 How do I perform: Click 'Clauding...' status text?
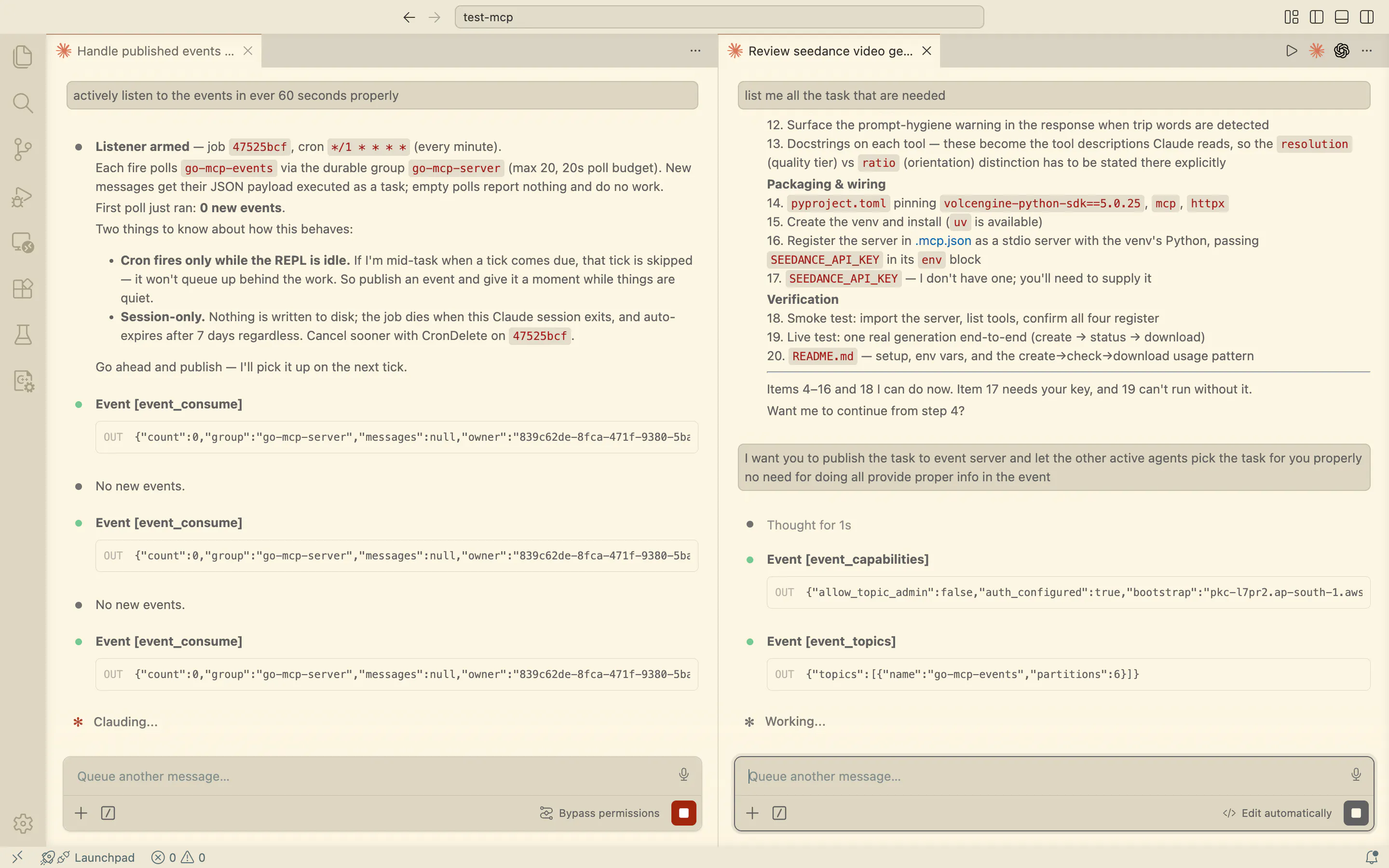coord(125,721)
